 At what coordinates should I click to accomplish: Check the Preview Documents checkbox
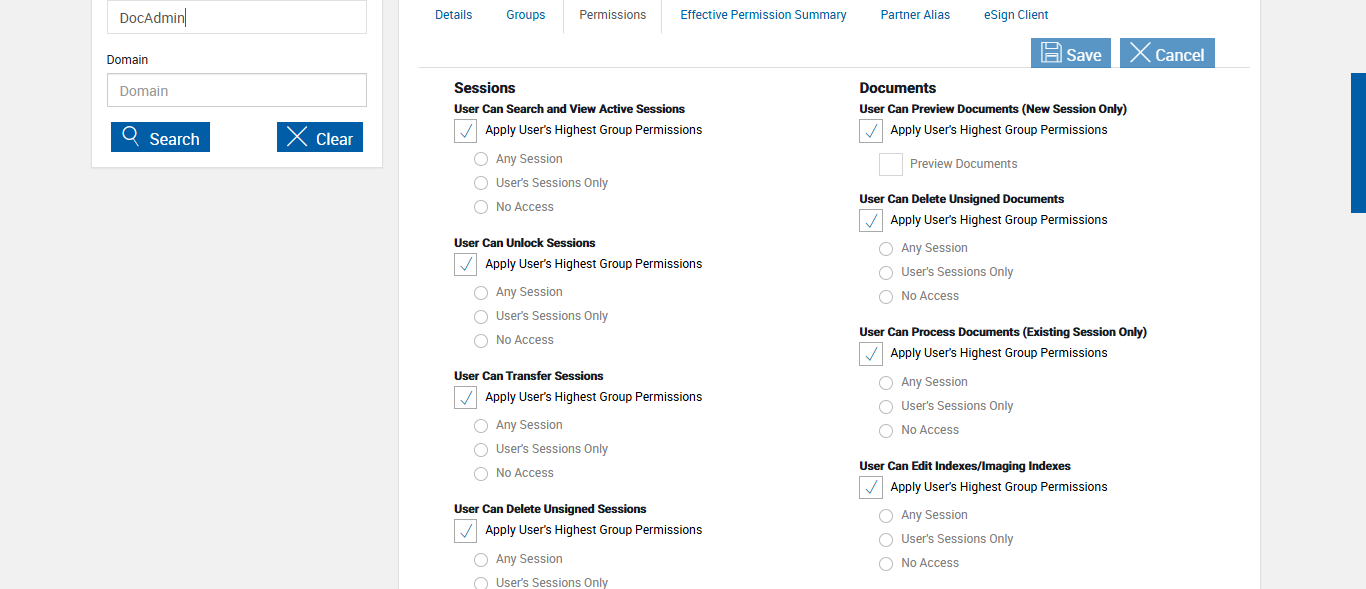pyautogui.click(x=891, y=164)
